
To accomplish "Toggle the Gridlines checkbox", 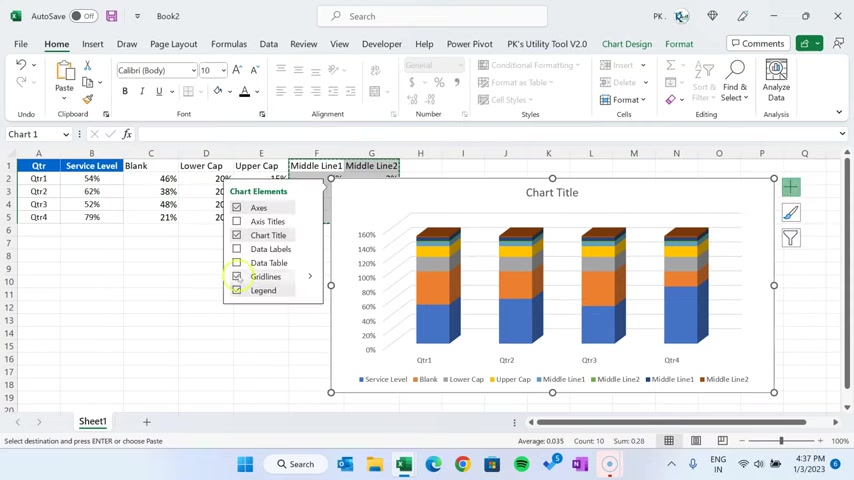I will tap(236, 276).
